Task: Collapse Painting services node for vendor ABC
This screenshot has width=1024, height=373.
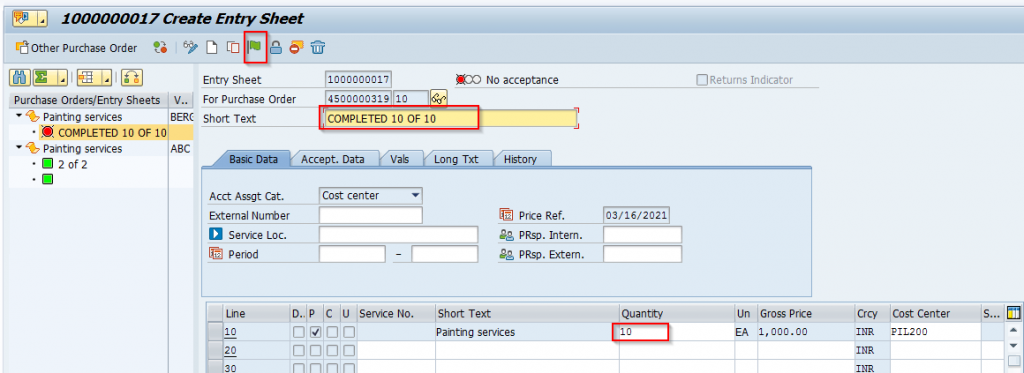Action: coord(19,148)
